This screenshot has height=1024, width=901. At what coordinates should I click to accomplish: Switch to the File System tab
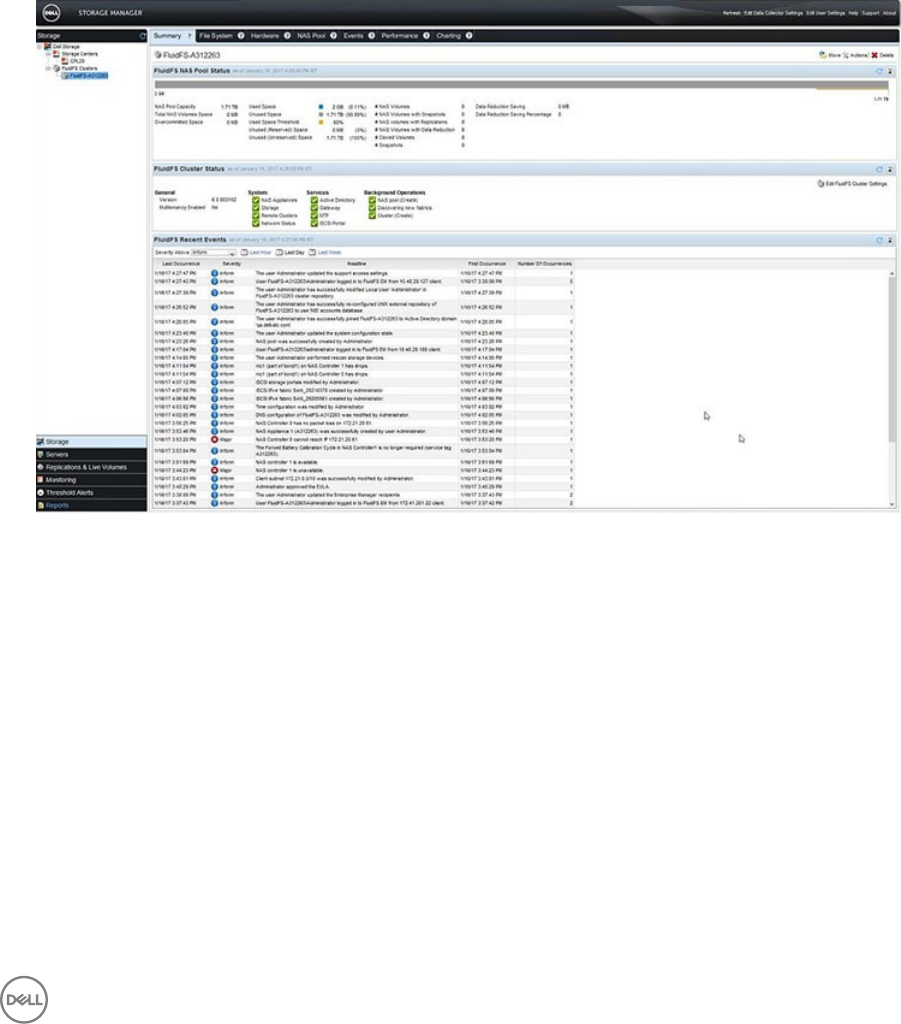click(215, 36)
